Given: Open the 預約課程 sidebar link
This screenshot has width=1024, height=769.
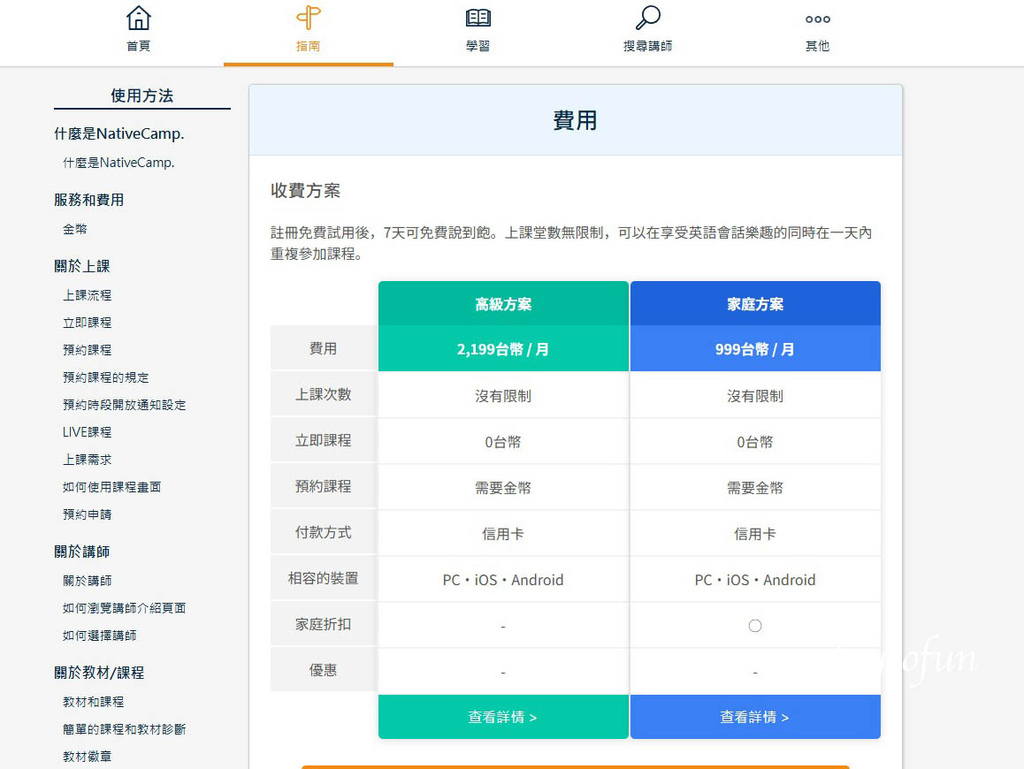Looking at the screenshot, I should pyautogui.click(x=87, y=350).
